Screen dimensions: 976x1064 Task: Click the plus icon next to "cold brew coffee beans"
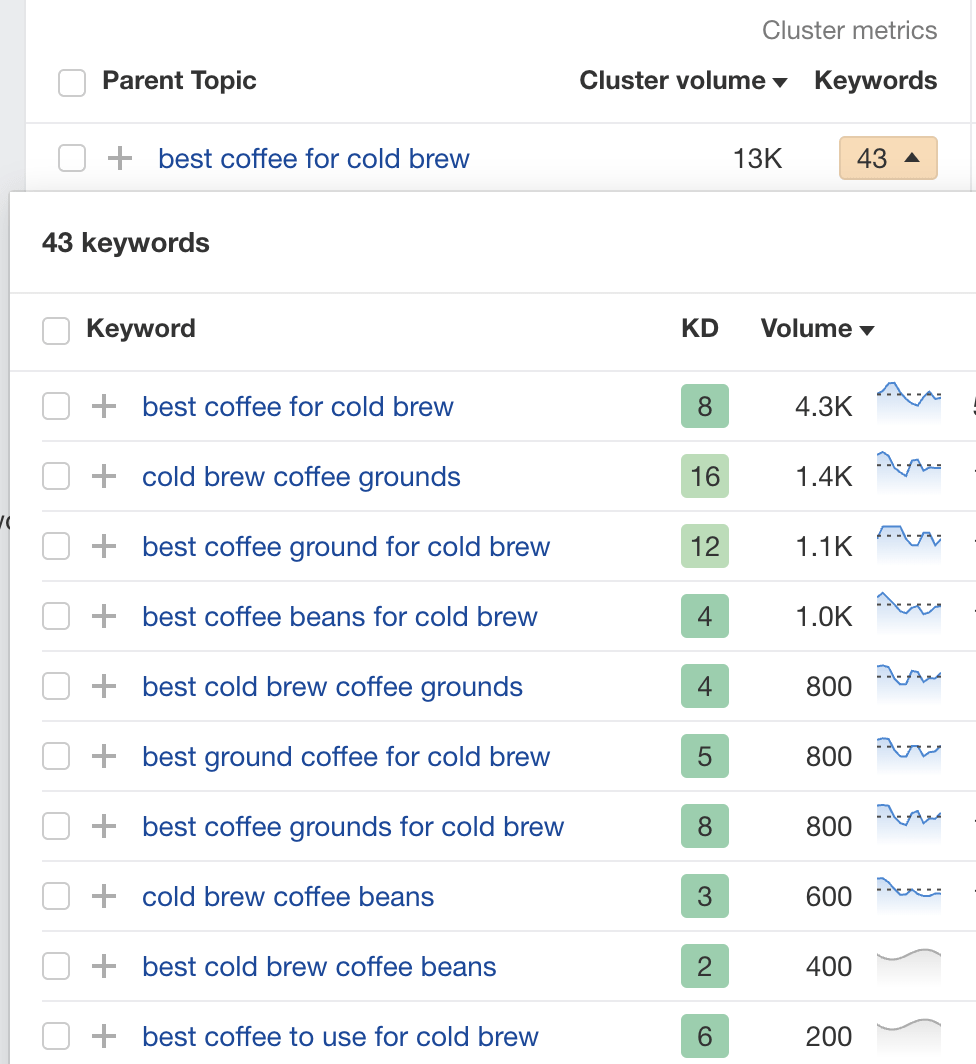tap(104, 897)
